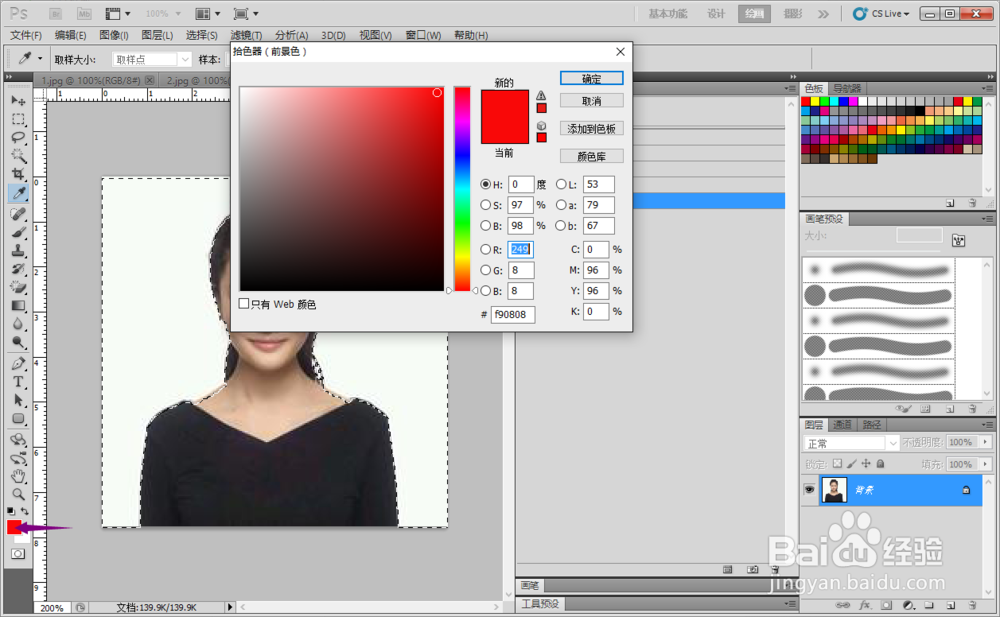Click the 颜色库 button
The height and width of the screenshot is (617, 1000).
(x=591, y=156)
